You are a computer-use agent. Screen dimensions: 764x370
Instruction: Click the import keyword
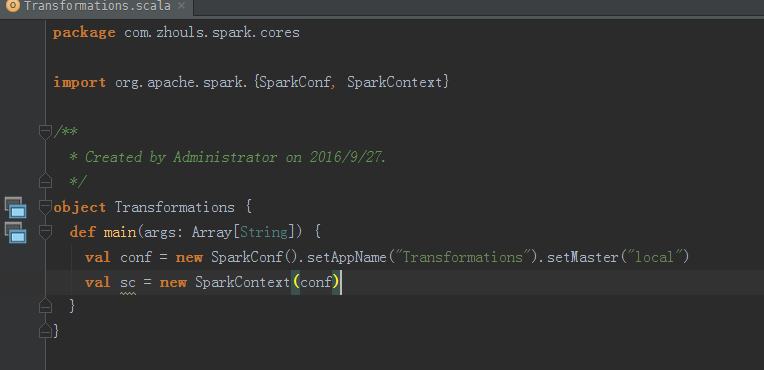point(79,82)
